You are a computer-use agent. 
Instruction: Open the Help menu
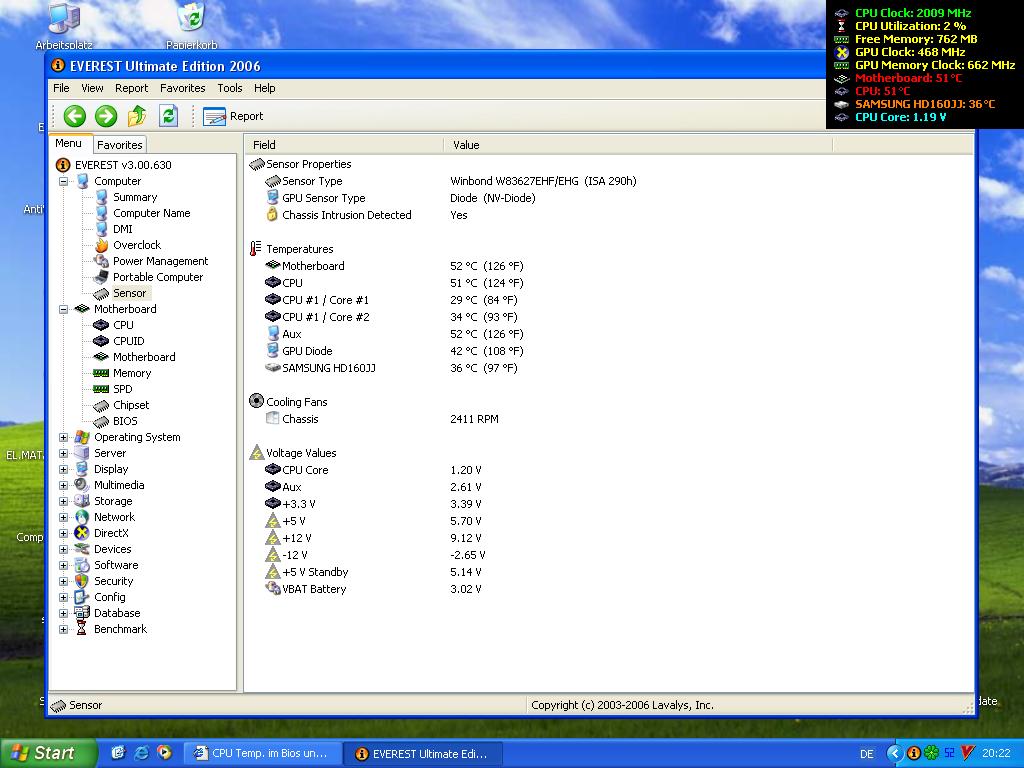coord(264,88)
